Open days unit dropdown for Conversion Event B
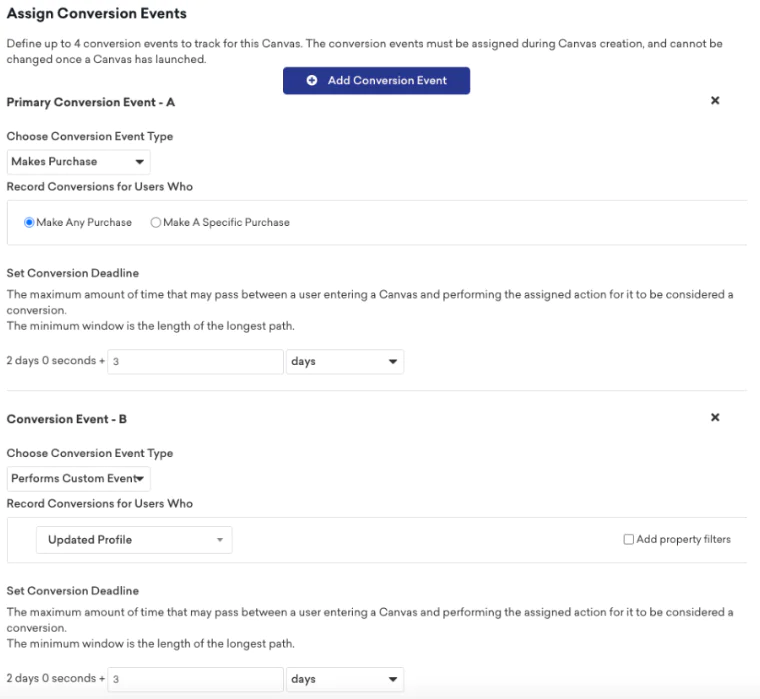The width and height of the screenshot is (760, 699). (344, 680)
